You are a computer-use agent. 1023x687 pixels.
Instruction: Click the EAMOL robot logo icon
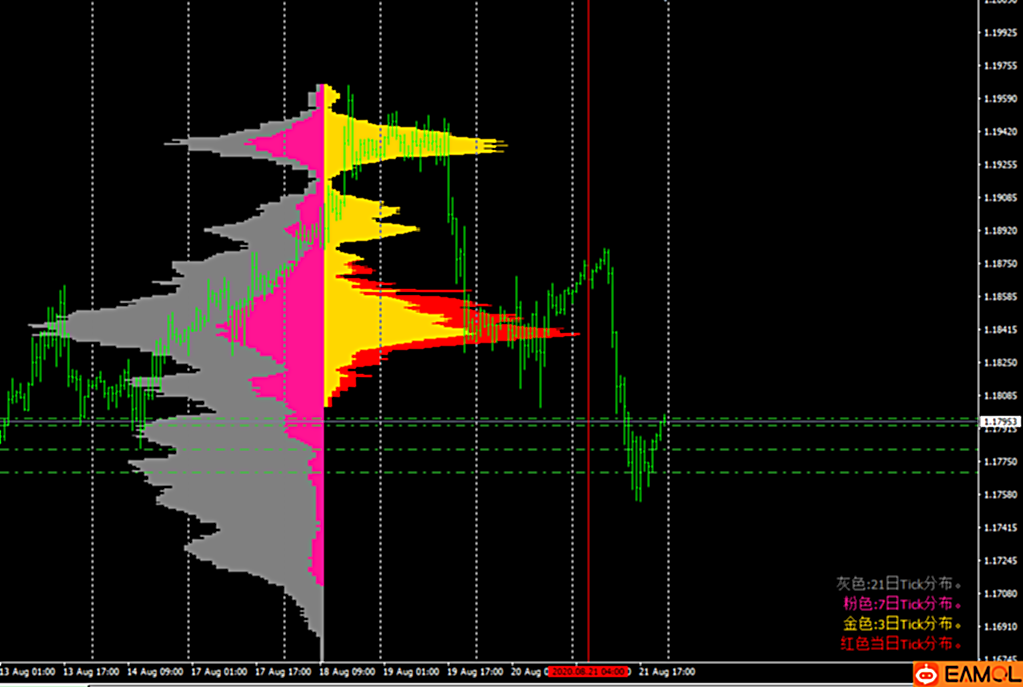pos(927,675)
